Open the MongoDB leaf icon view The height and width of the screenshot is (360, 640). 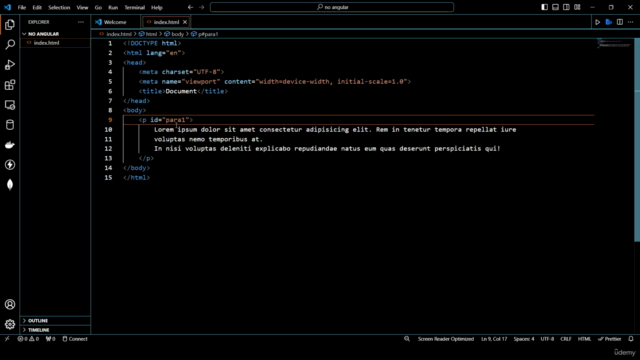10,185
